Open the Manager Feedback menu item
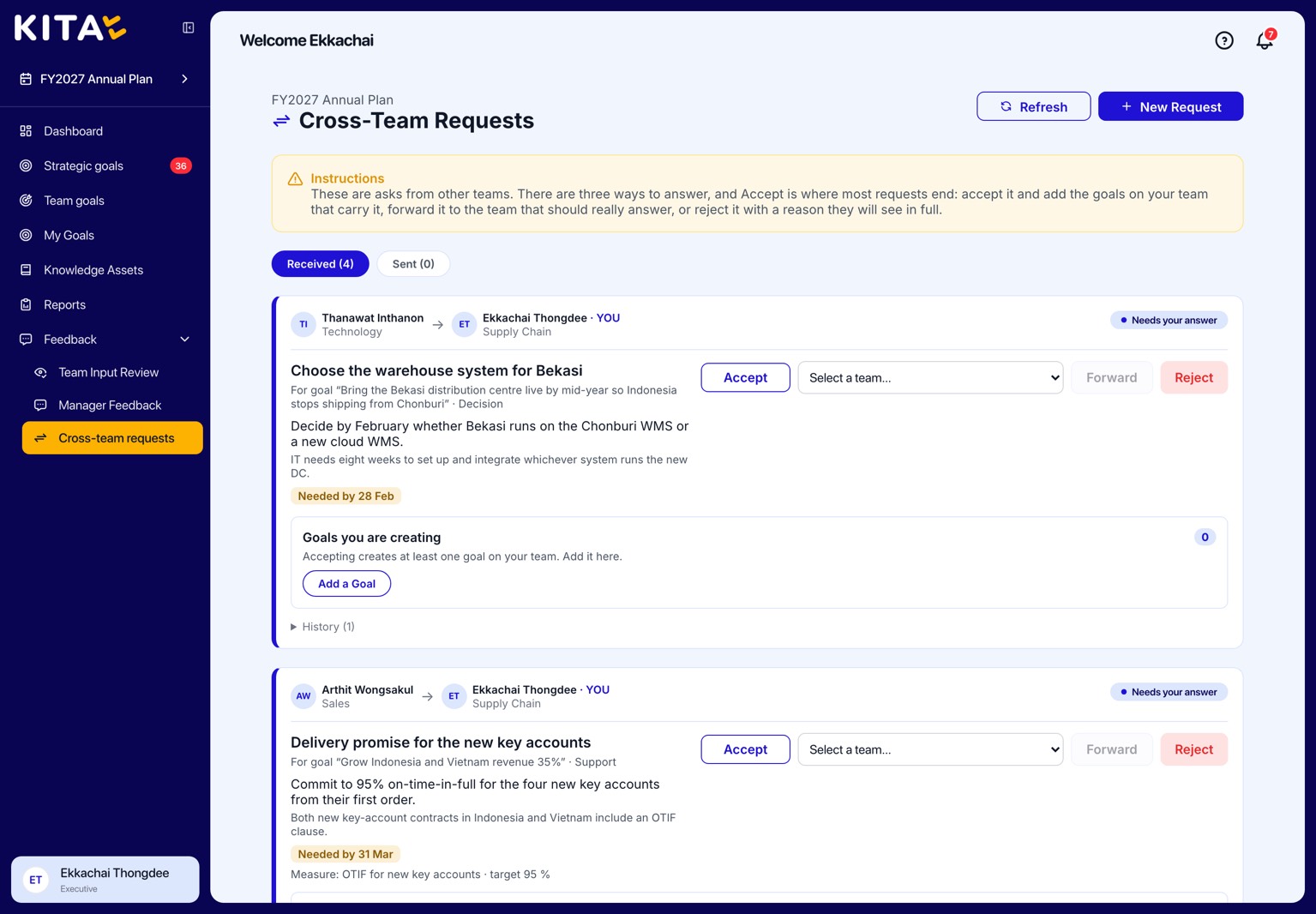Image resolution: width=1316 pixels, height=914 pixels. click(x=112, y=405)
